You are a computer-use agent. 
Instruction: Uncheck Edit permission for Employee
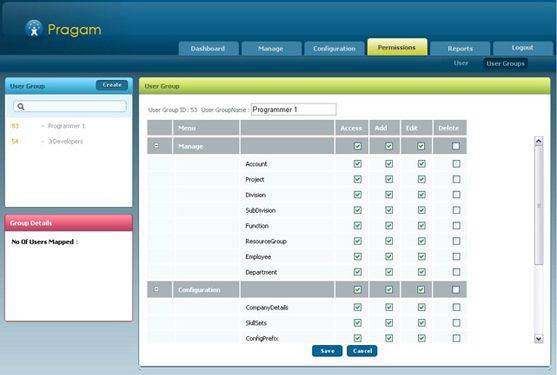(x=421, y=256)
